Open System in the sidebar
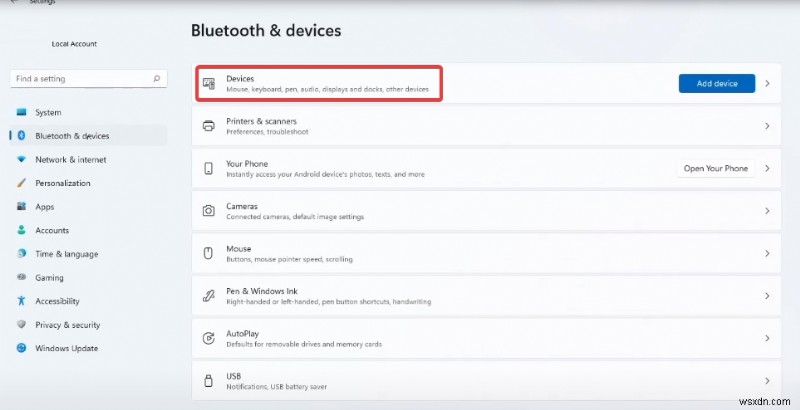 click(47, 112)
